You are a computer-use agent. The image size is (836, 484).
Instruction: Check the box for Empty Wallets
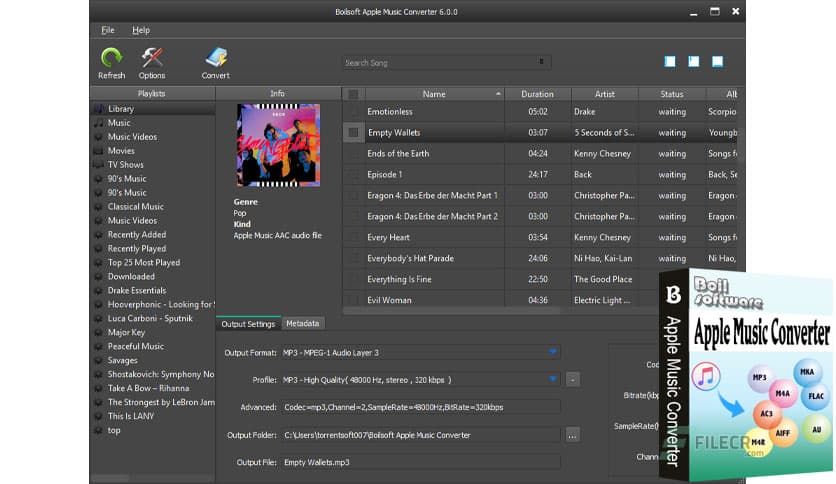pyautogui.click(x=353, y=133)
